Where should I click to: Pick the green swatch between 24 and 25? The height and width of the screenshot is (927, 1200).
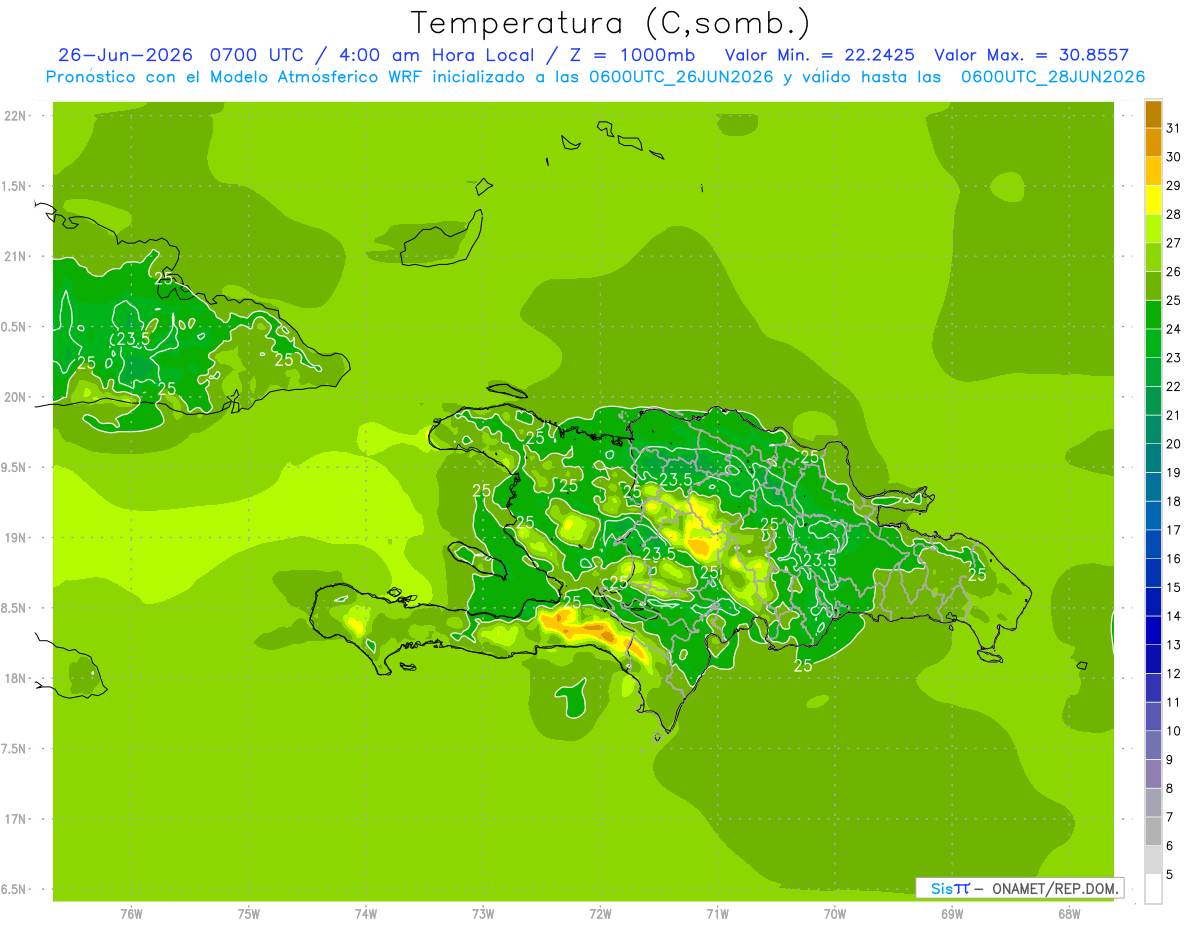(1153, 314)
